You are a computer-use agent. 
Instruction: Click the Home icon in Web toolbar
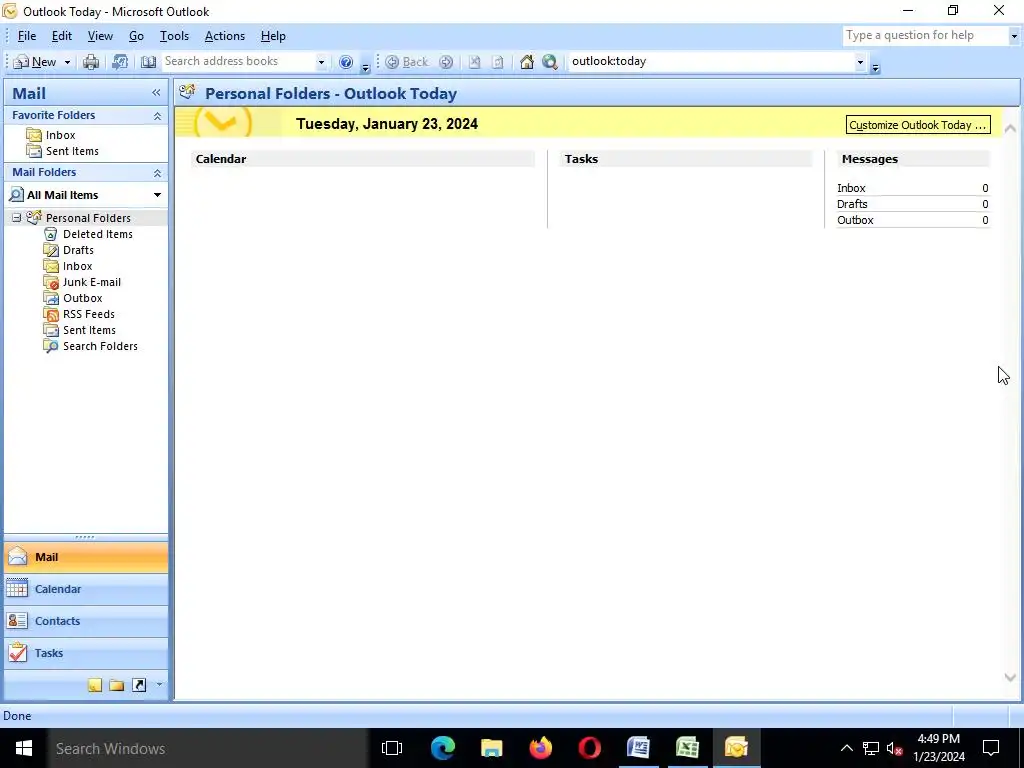pos(526,62)
